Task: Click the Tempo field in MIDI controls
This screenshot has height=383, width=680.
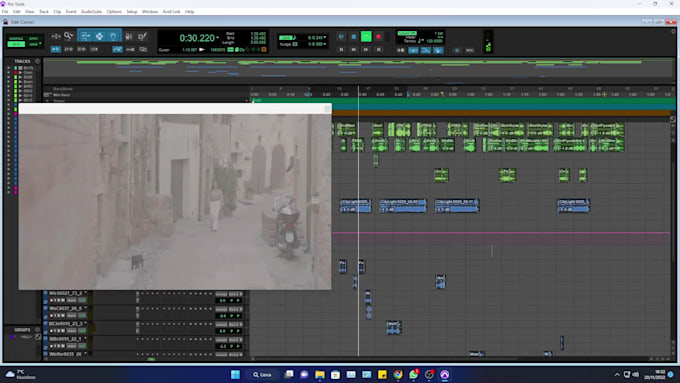Action: [x=436, y=41]
